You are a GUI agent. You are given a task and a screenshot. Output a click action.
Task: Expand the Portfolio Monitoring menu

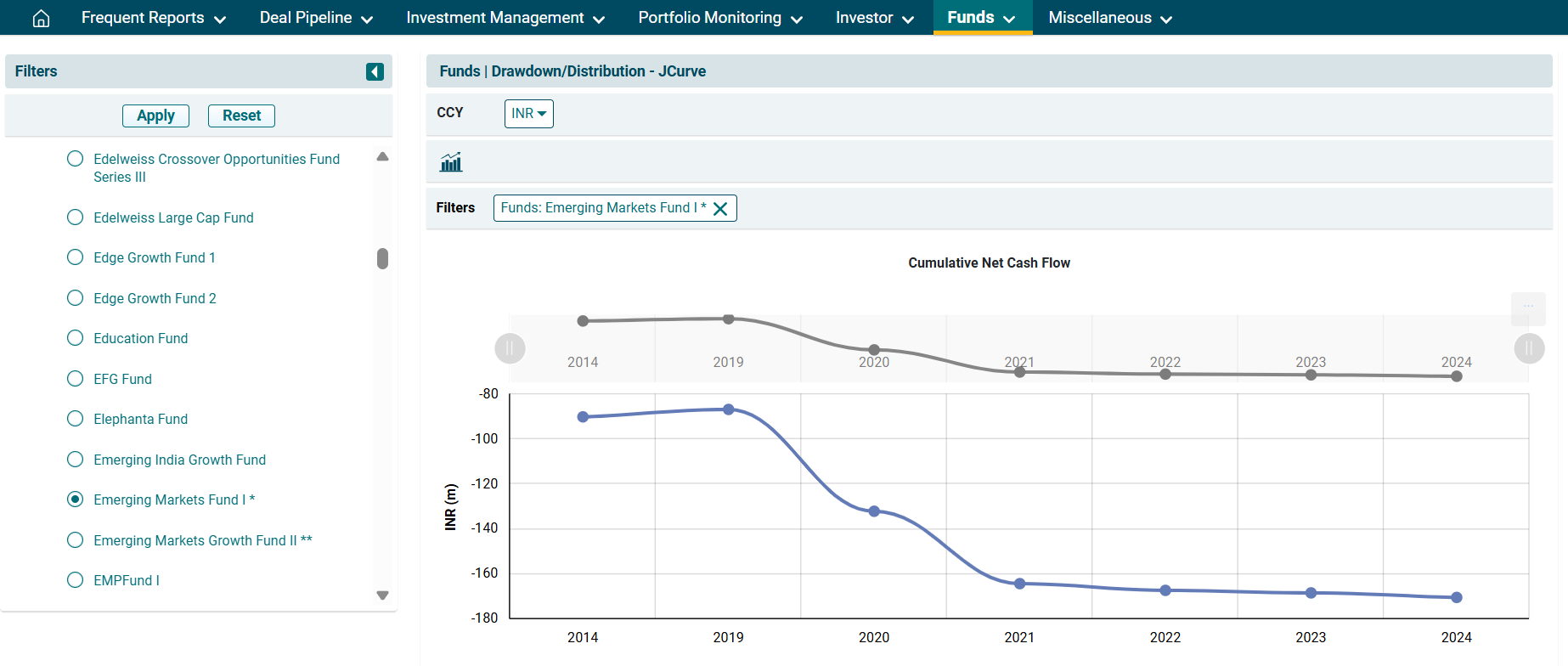(719, 18)
